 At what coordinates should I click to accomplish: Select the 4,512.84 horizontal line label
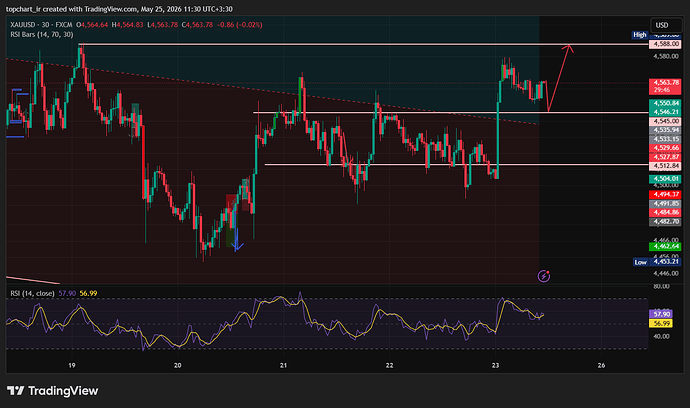(x=665, y=166)
